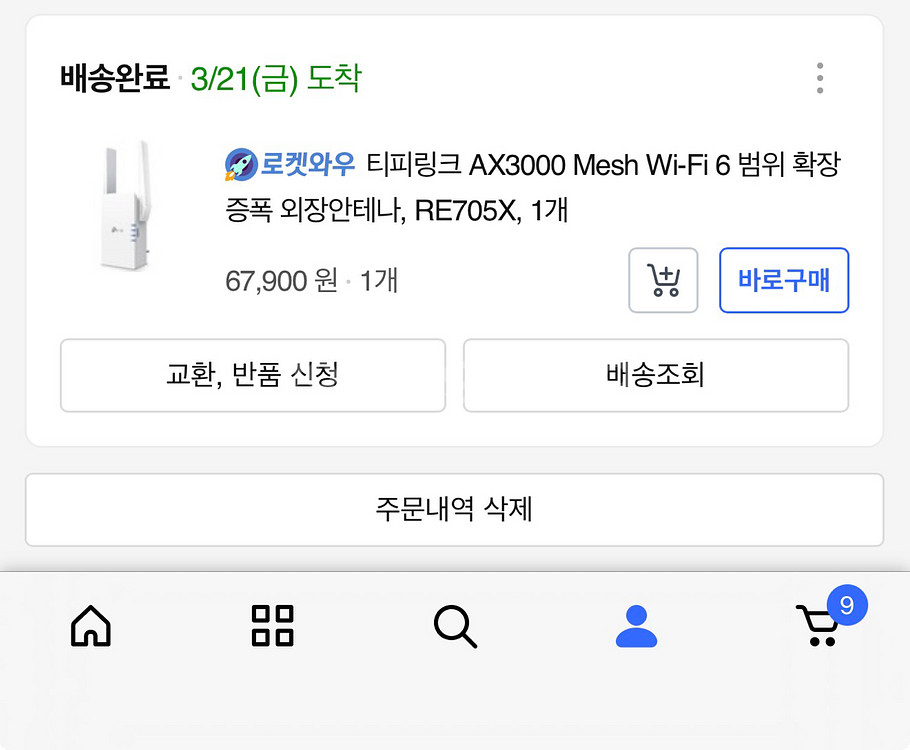
Task: Add item to cart using cart-plus icon
Action: tap(663, 281)
